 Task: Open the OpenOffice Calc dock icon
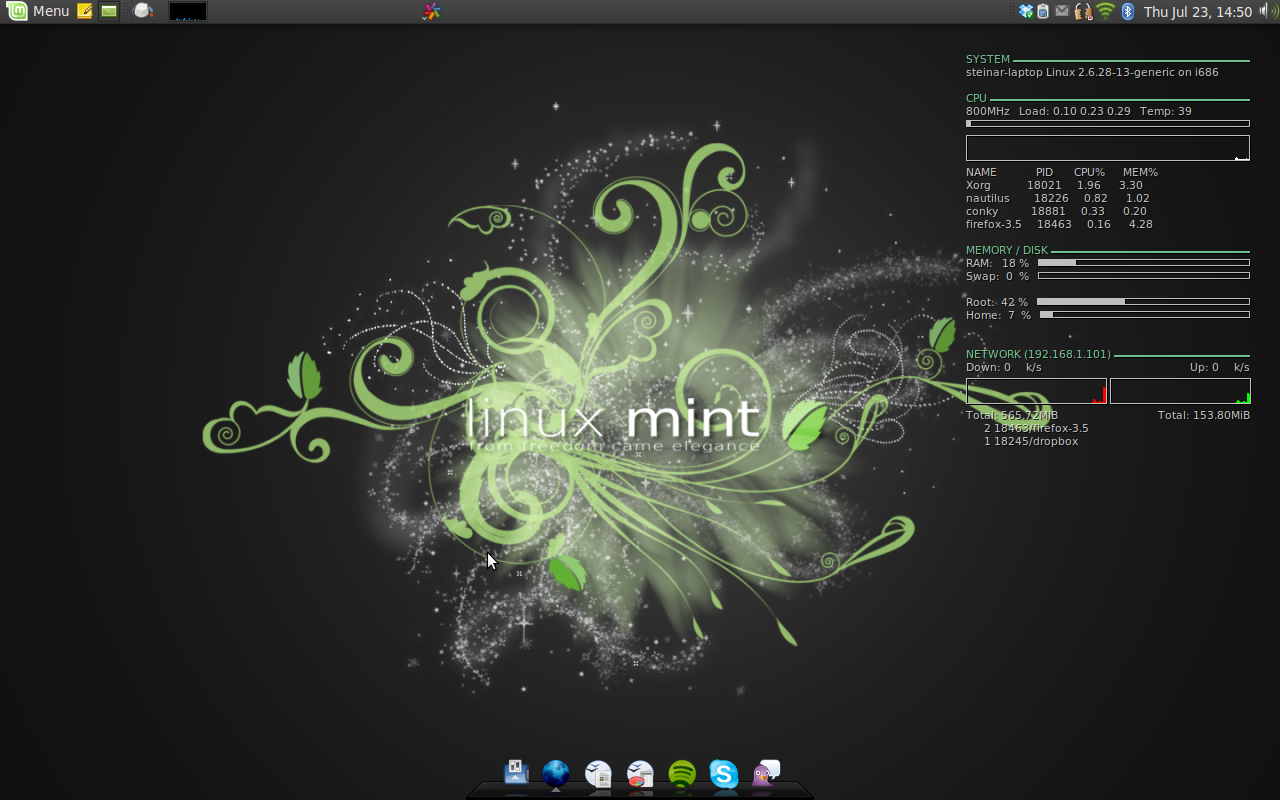640,774
